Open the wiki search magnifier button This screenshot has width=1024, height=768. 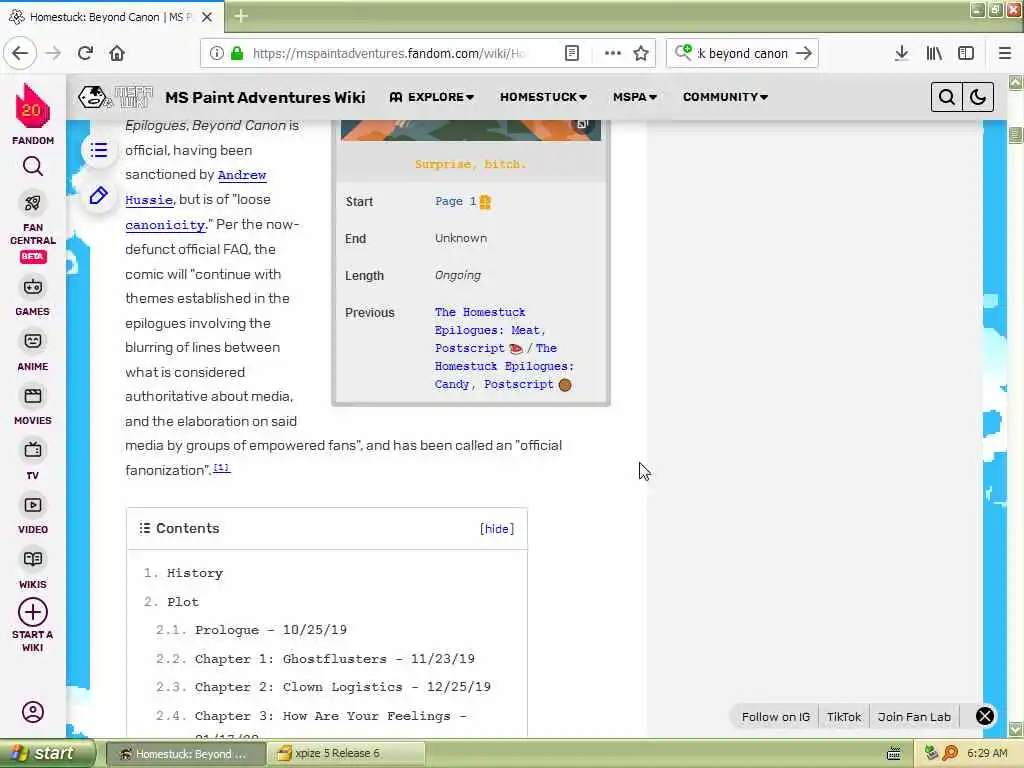tap(946, 97)
